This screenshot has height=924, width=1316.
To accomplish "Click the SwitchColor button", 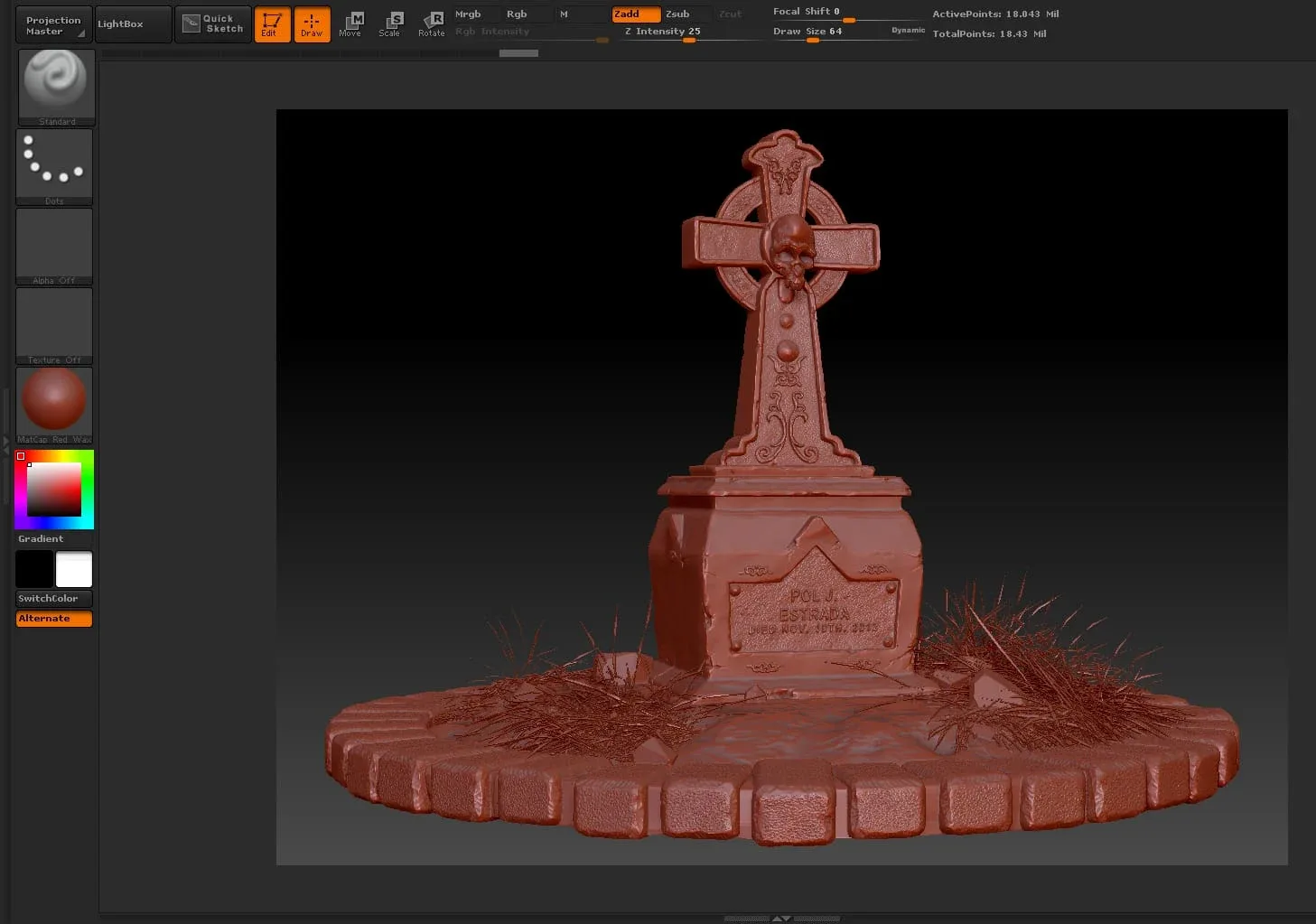I will (x=54, y=599).
